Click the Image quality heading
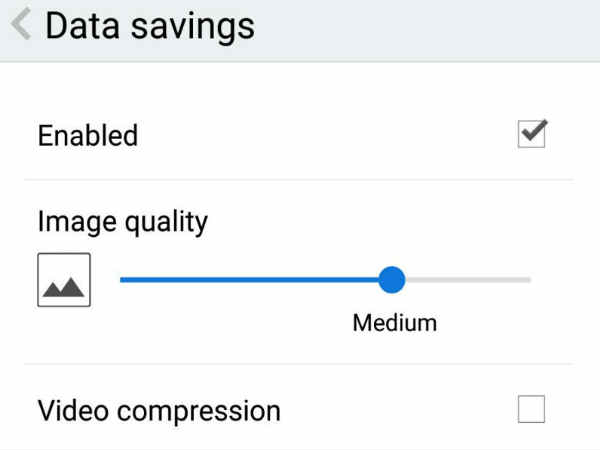 click(x=123, y=223)
